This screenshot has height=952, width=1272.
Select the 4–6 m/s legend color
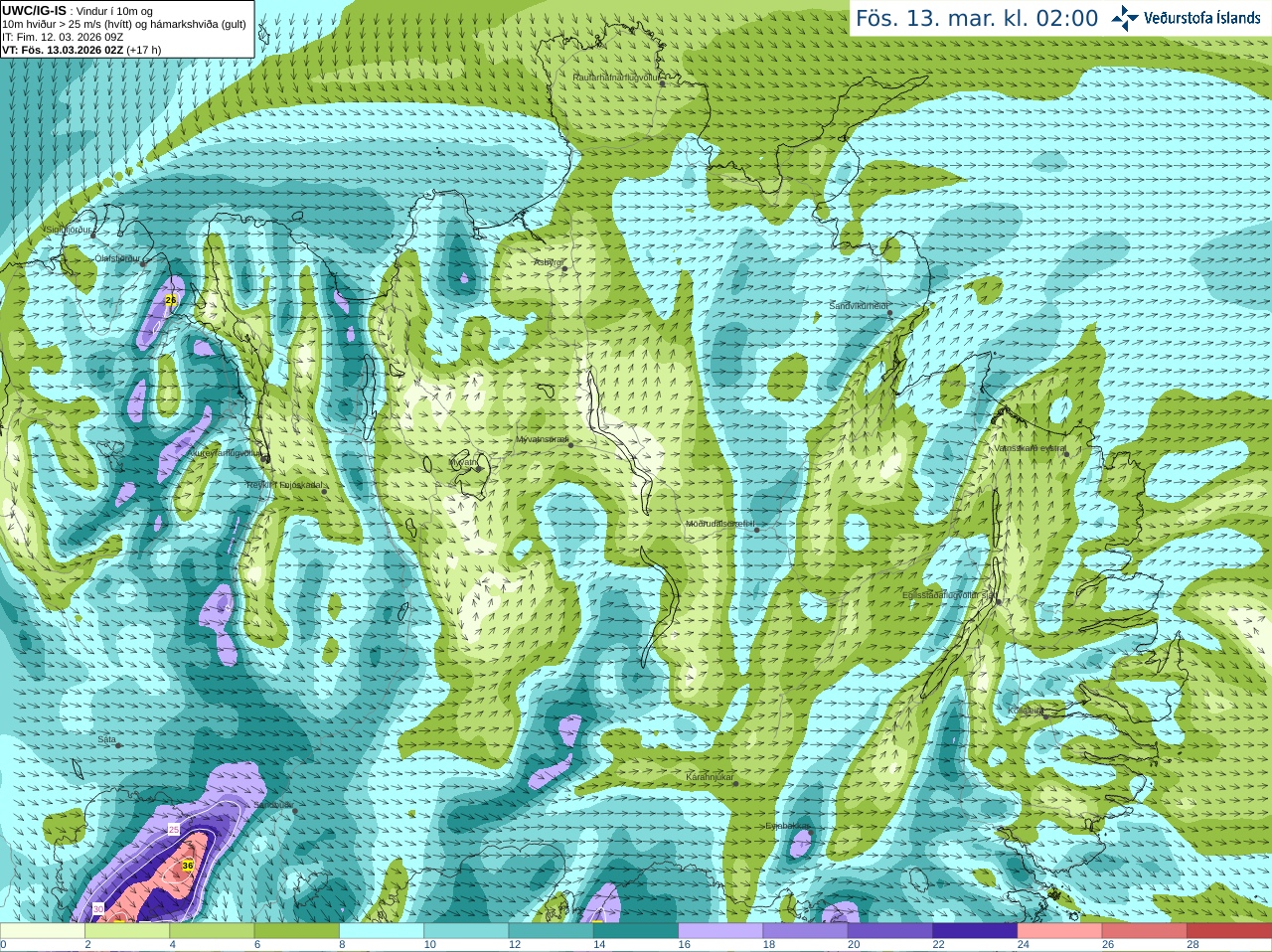(212, 931)
